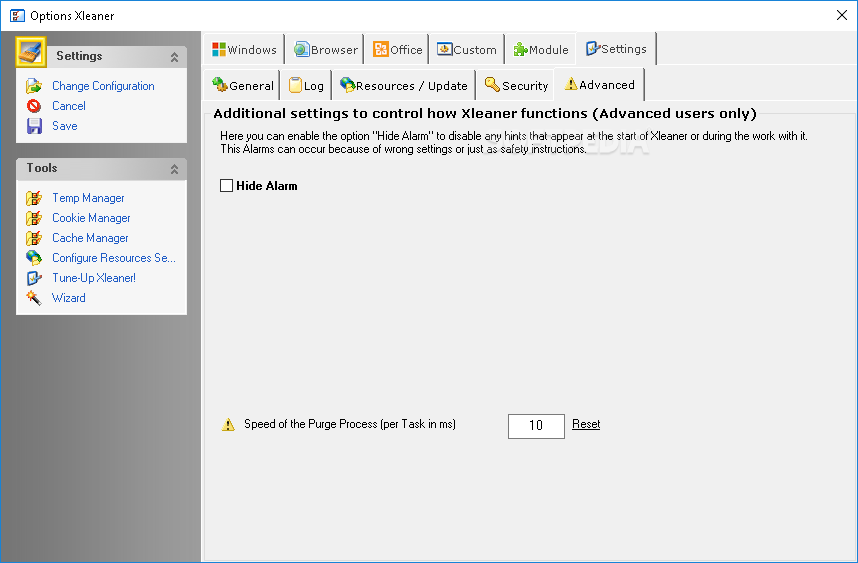Open Cookie Manager link
The width and height of the screenshot is (858, 563).
91,218
